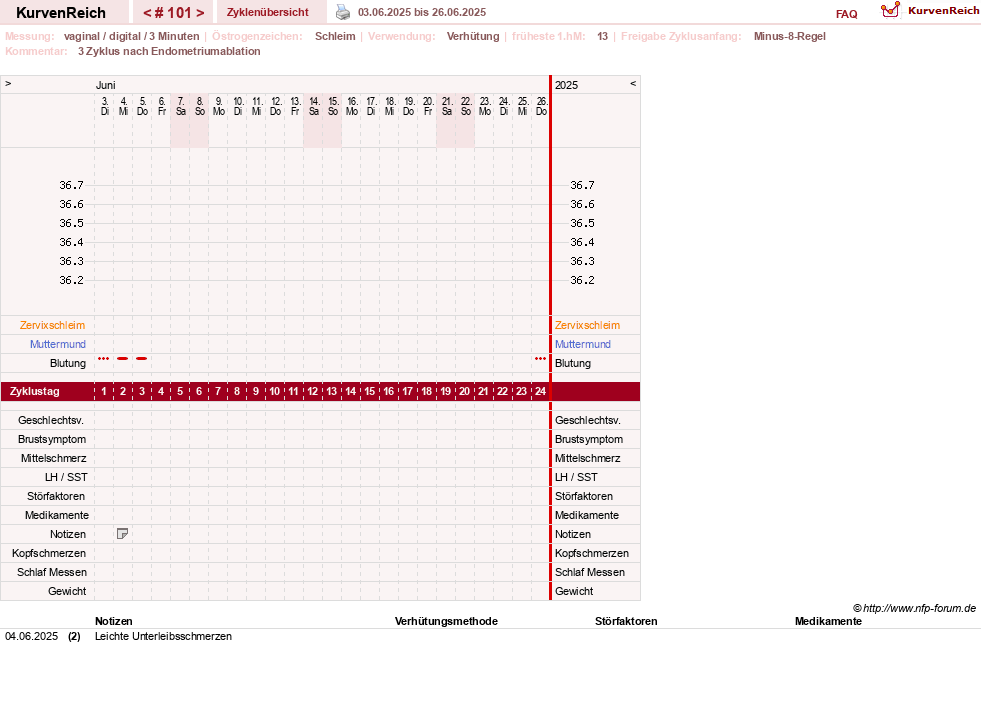Viewport: 981px width, 720px height.
Task: Click the right-side Kopfschmerzen label
Action: point(592,553)
